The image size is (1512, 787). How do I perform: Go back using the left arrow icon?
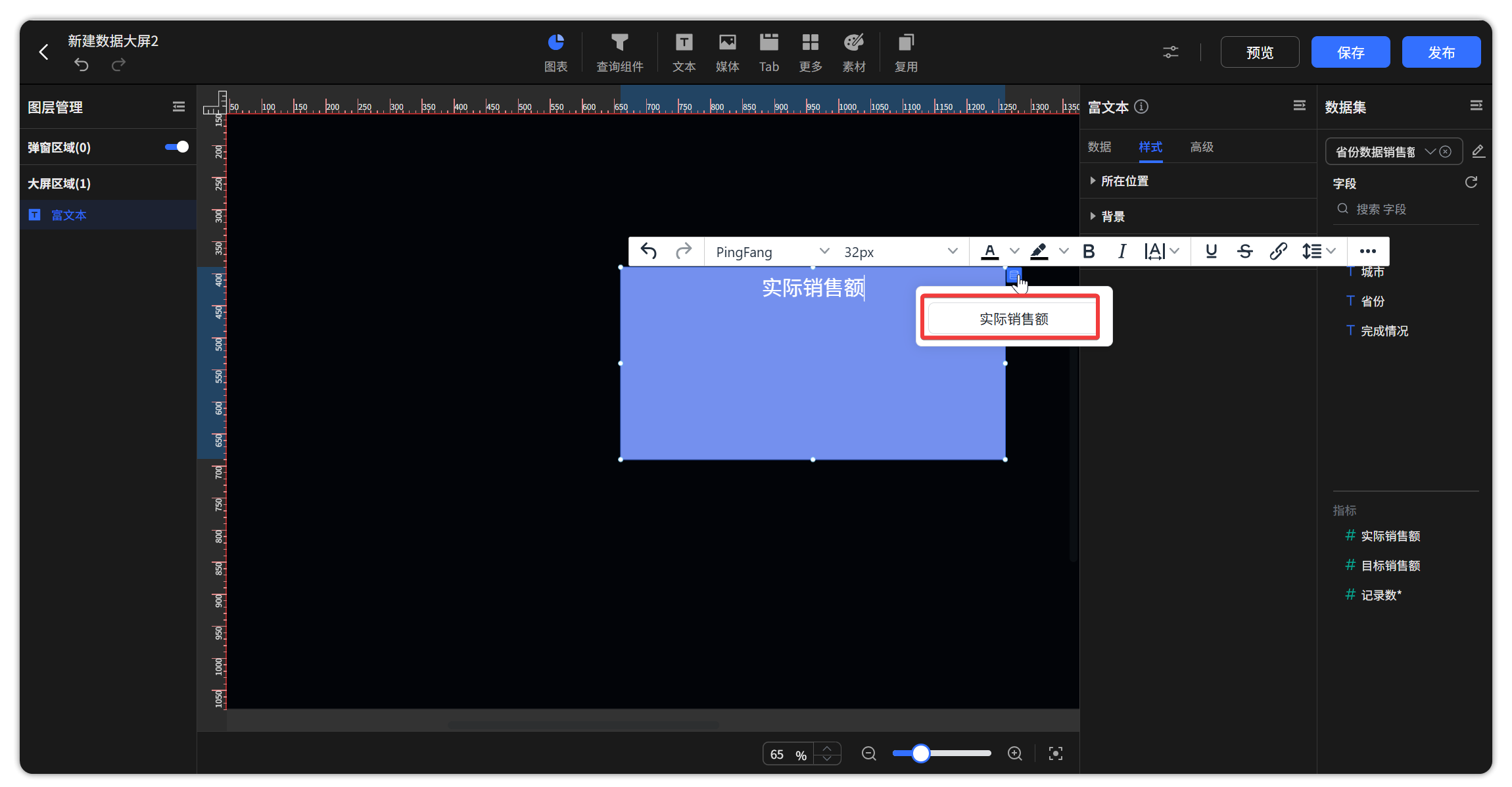click(x=44, y=52)
